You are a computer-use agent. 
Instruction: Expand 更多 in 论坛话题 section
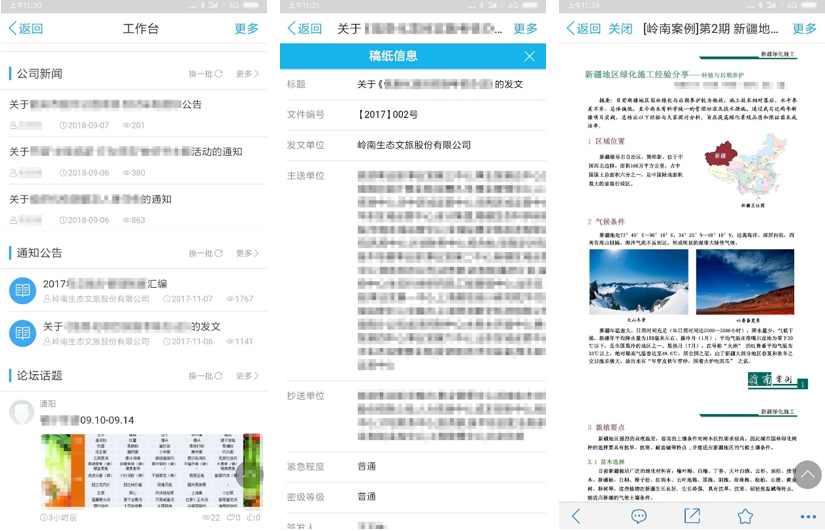pyautogui.click(x=247, y=376)
